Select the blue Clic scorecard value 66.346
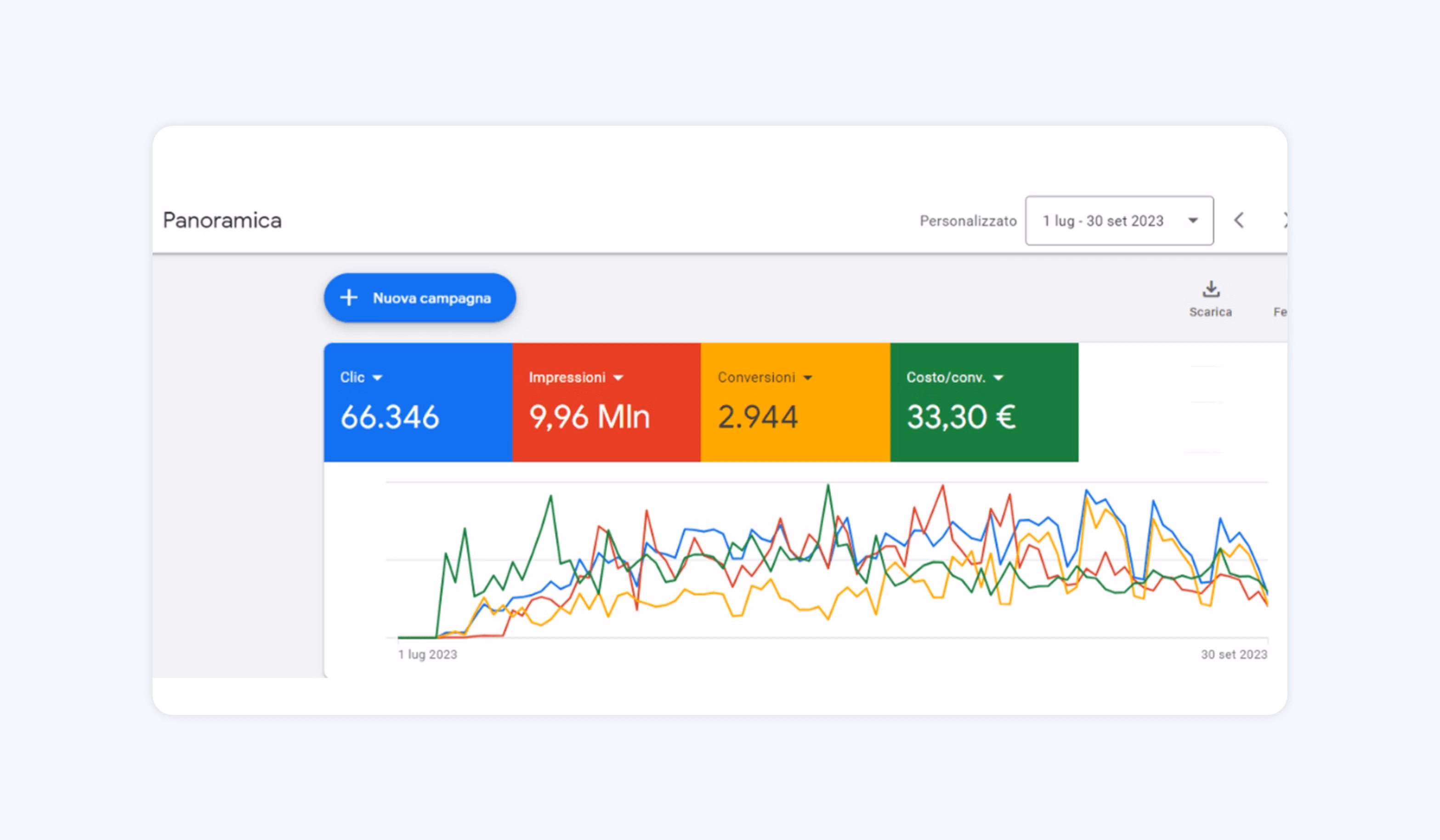 (x=390, y=417)
